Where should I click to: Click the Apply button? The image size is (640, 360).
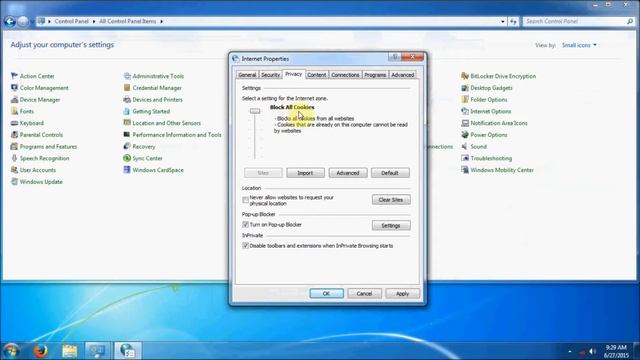402,293
